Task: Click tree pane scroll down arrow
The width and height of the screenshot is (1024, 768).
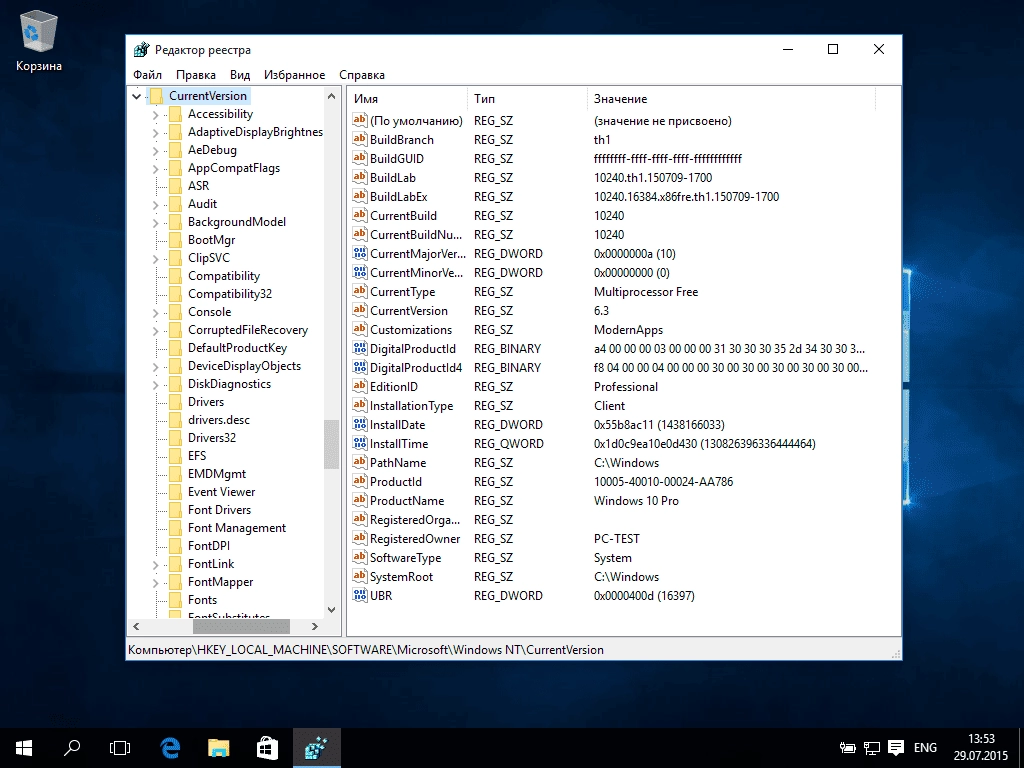Action: click(331, 610)
